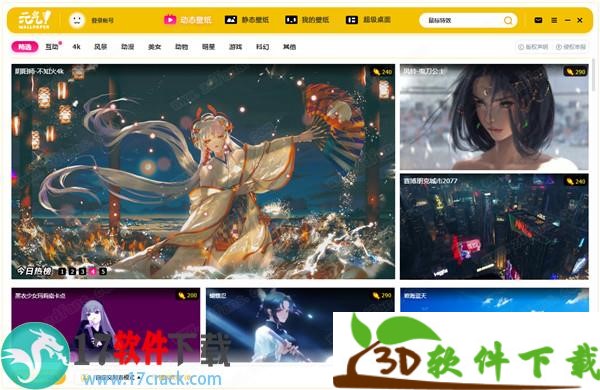Select the 美女 category
Screen dimensions: 600x390
(x=155, y=47)
